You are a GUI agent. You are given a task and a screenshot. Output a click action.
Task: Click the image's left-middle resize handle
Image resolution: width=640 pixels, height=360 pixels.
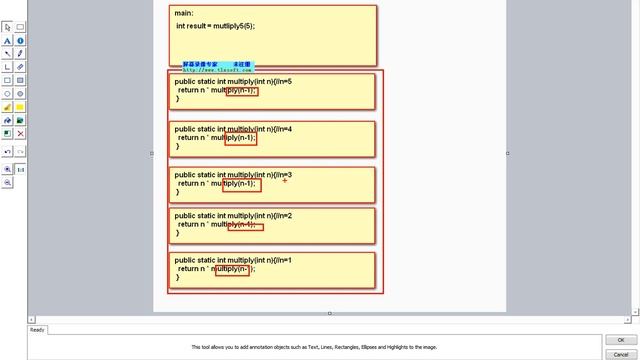pyautogui.click(x=152, y=153)
